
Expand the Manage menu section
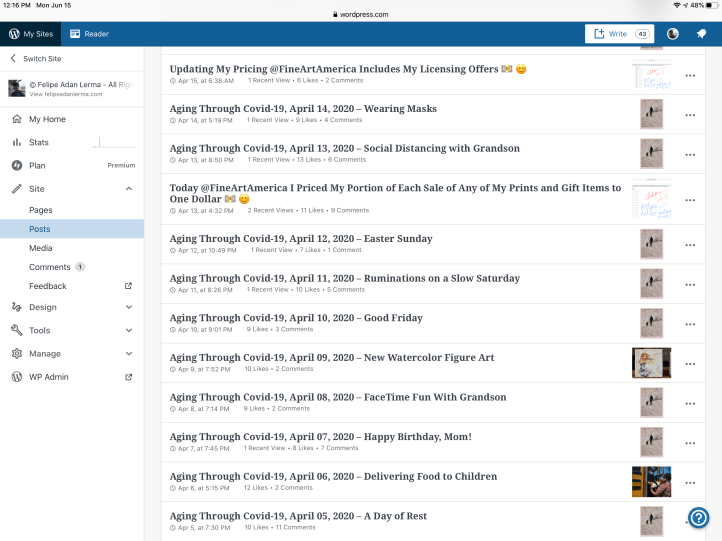click(128, 353)
